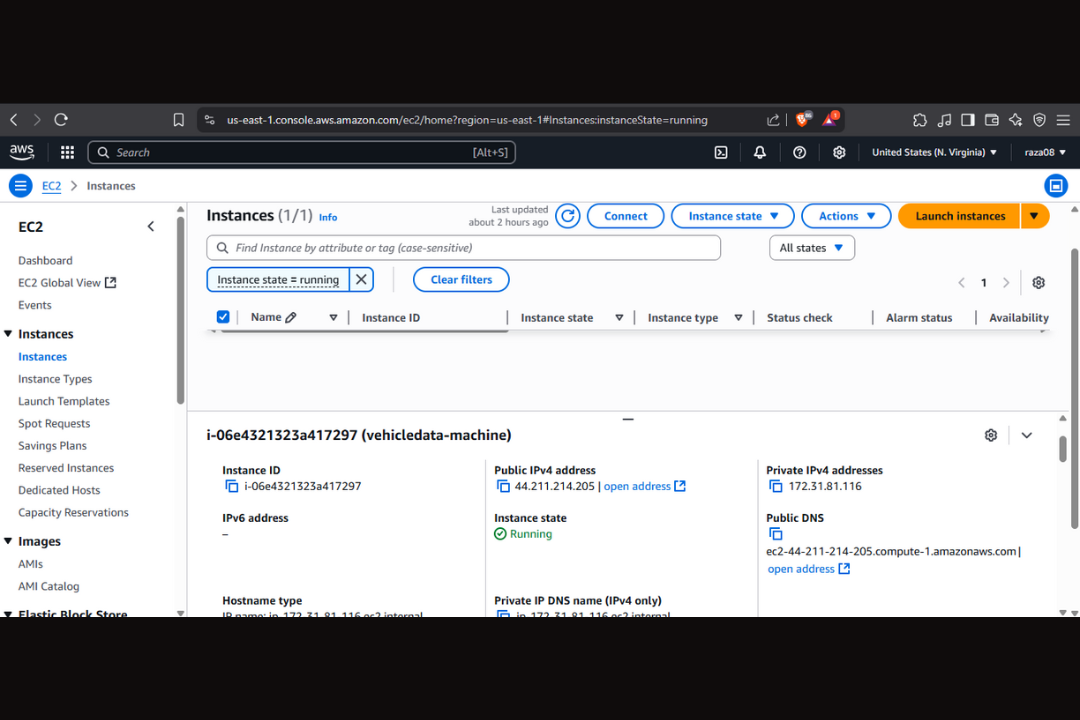Click the notifications bell icon
The width and height of the screenshot is (1080, 720).
click(760, 153)
